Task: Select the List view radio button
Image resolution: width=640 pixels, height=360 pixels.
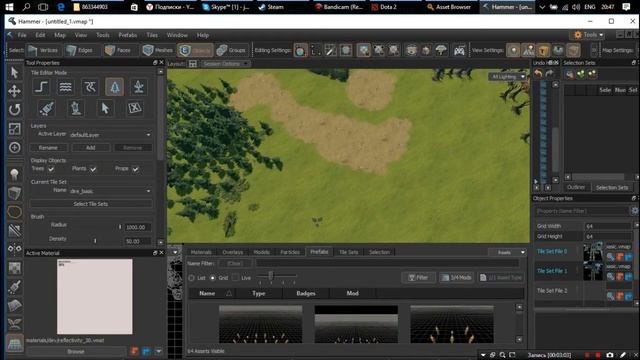Action: pos(191,278)
